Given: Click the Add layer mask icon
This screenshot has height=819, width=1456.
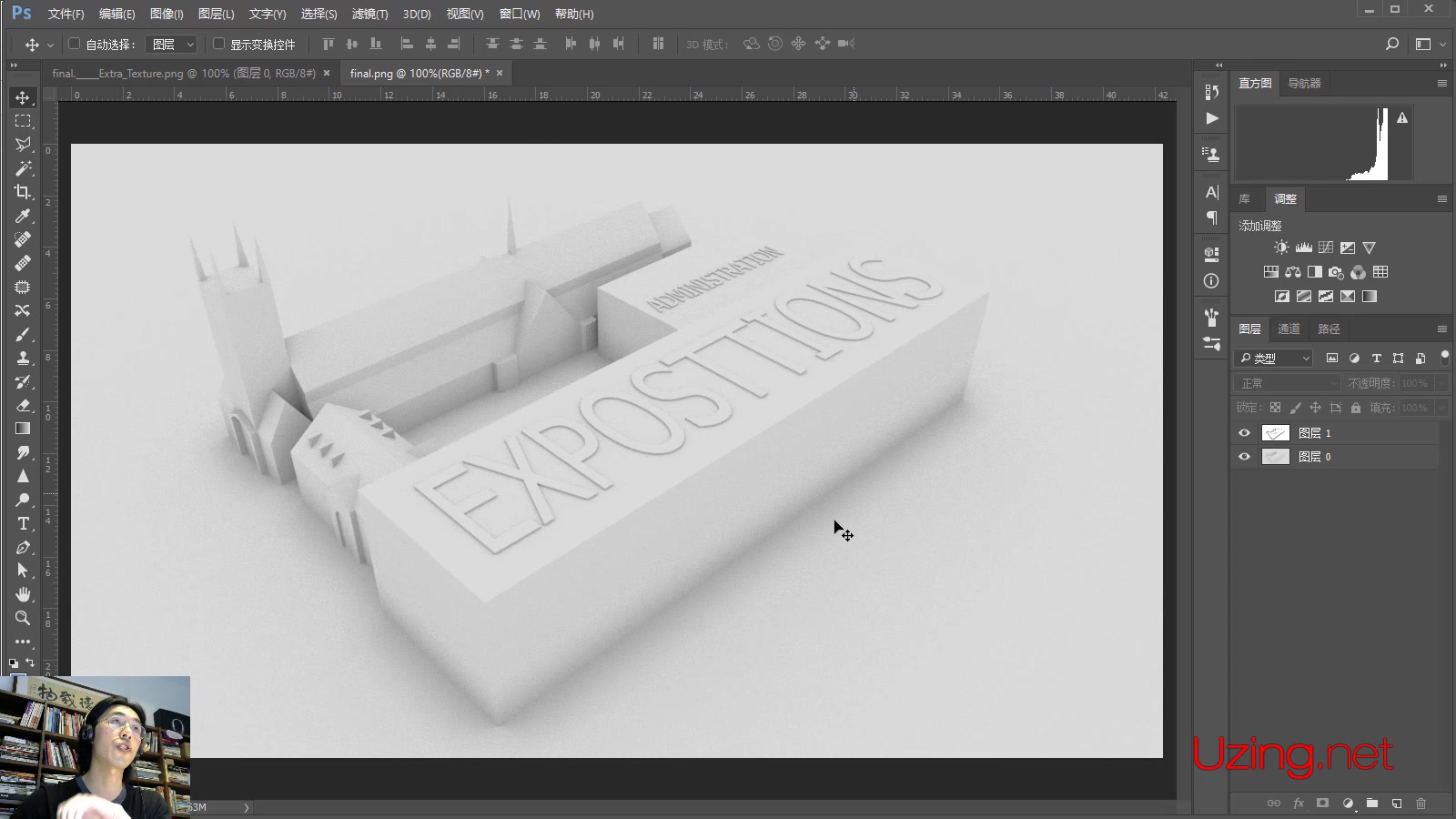Looking at the screenshot, I should [1322, 804].
